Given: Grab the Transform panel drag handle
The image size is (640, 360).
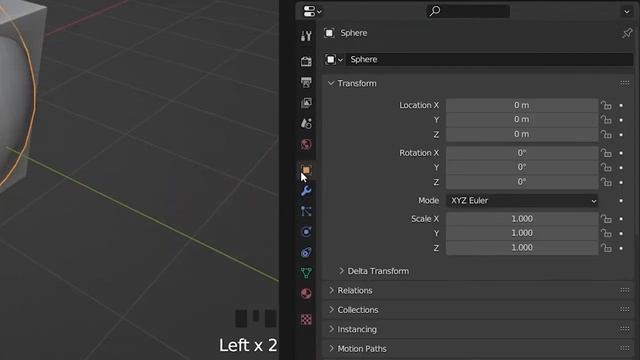Looking at the screenshot, I should coord(624,83).
